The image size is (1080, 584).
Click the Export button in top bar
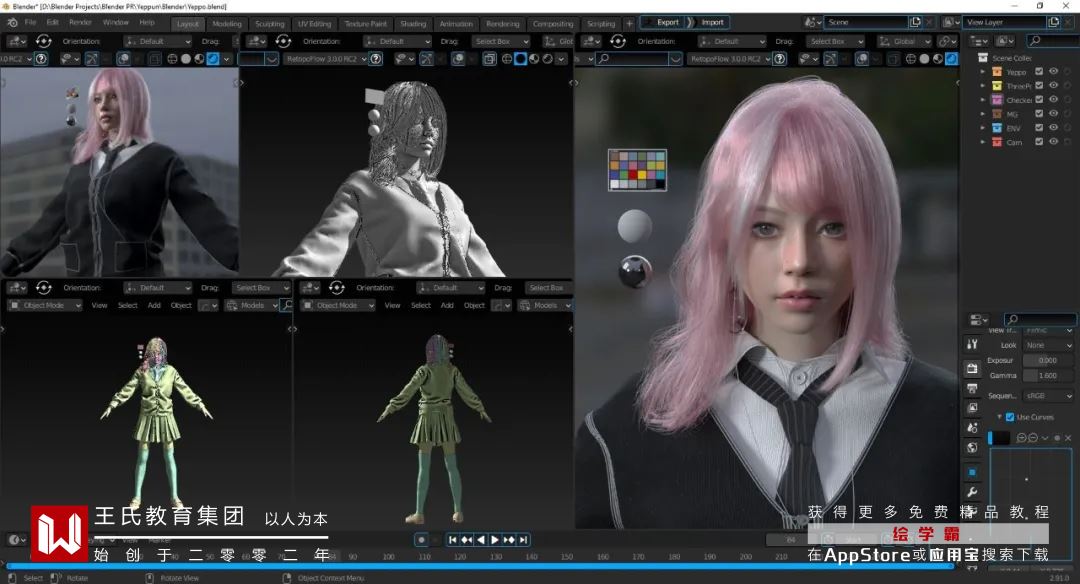(x=663, y=22)
